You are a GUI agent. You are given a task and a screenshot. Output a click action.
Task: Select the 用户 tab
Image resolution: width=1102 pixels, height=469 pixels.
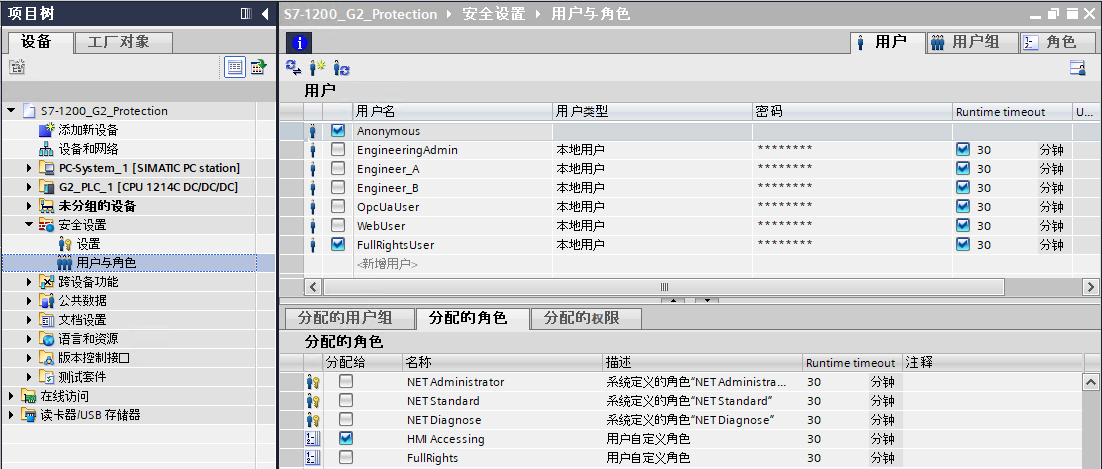888,42
